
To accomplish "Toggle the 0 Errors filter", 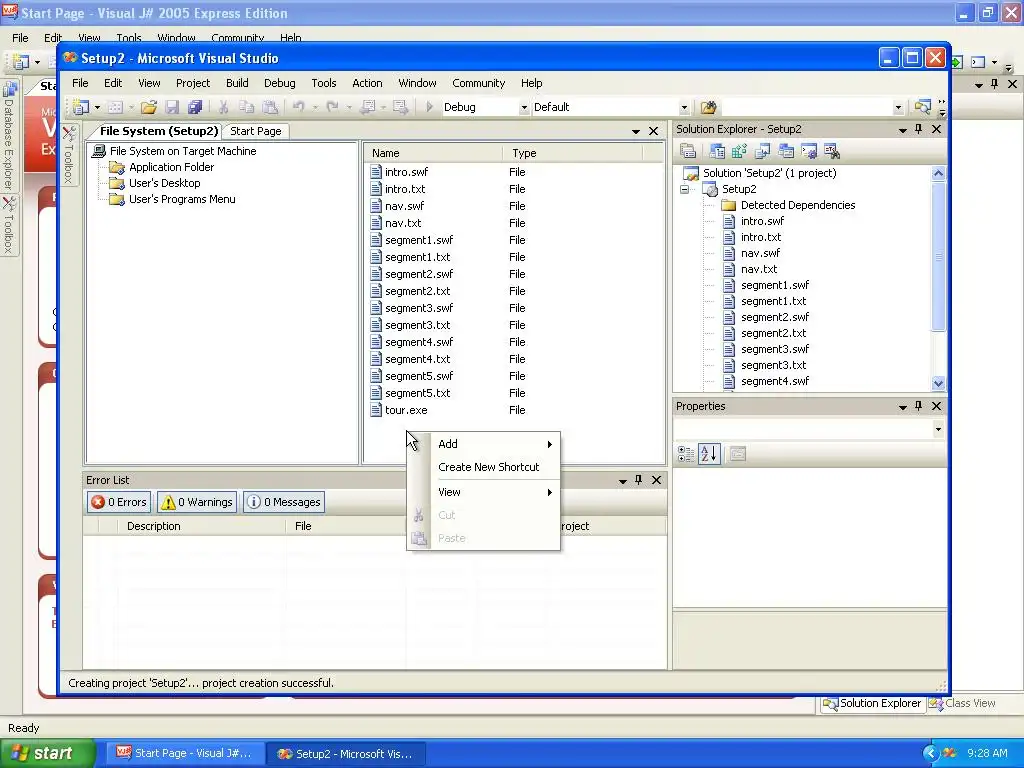I will (119, 502).
